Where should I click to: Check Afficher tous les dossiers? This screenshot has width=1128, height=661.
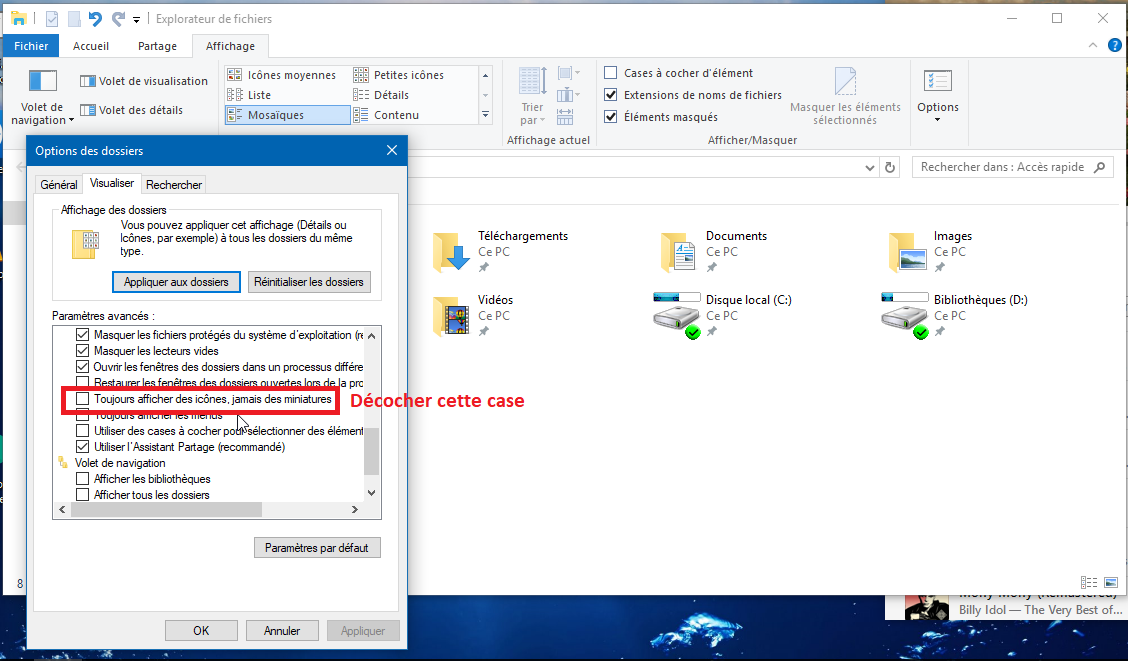[83, 495]
